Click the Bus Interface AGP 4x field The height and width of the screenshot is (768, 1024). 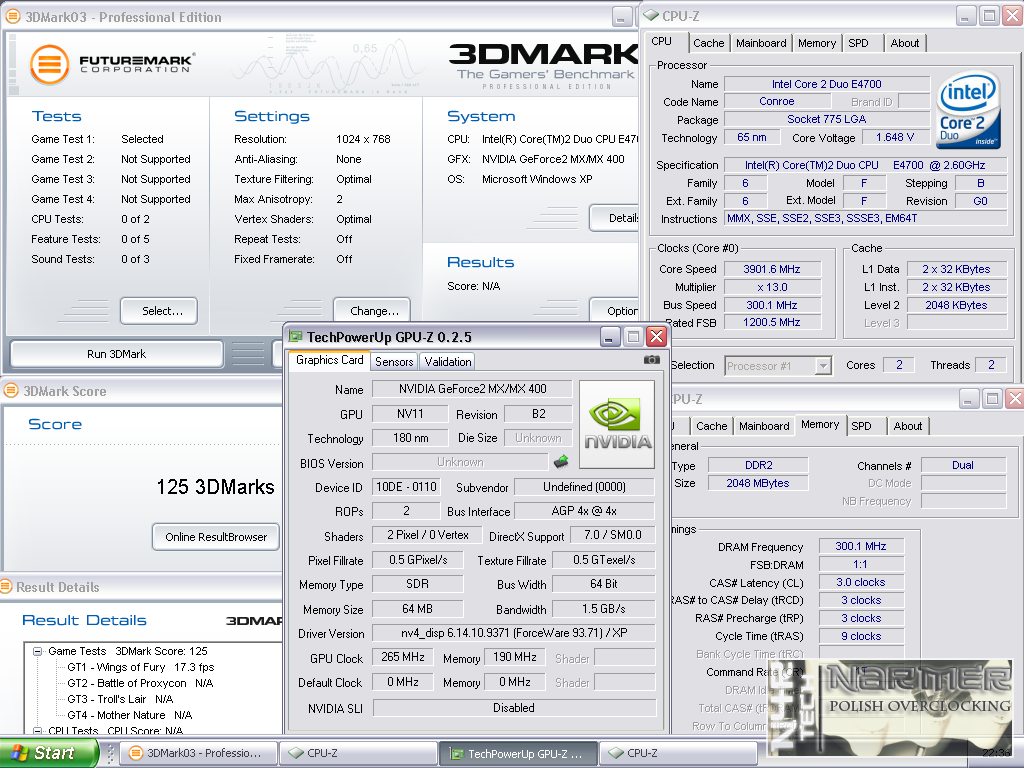coord(584,511)
